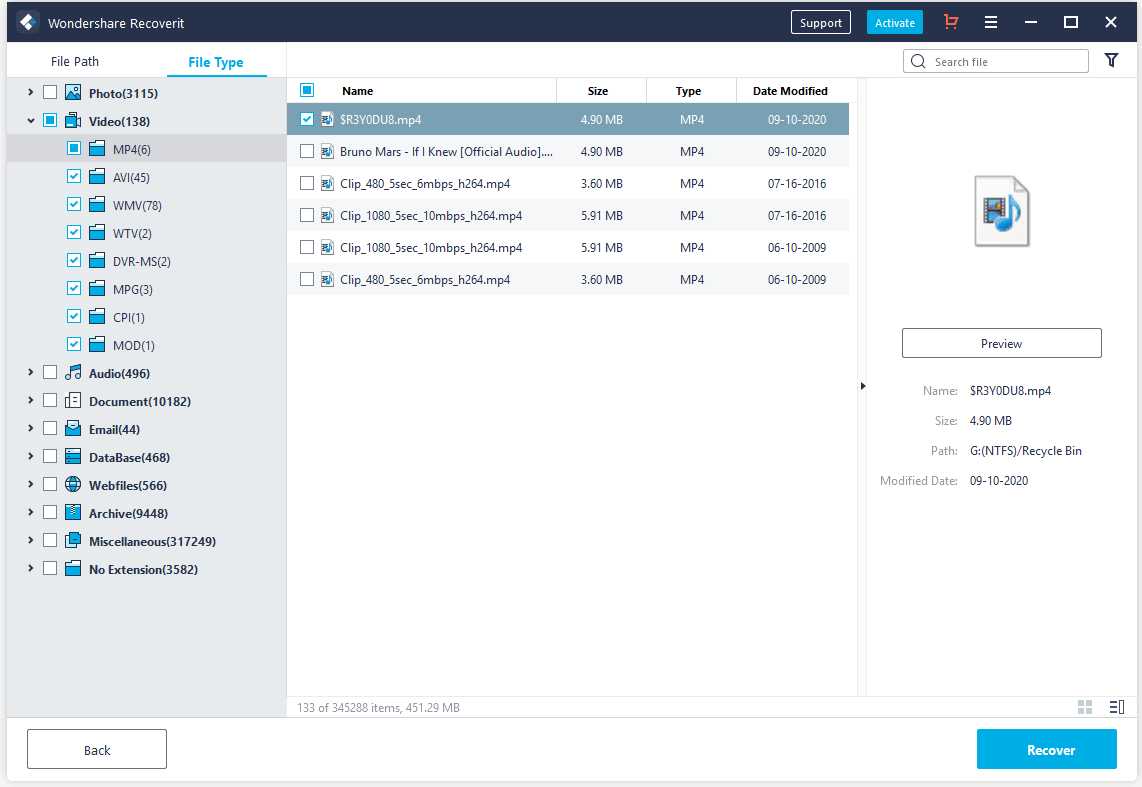Click the magnifier icon in search box
Image resolution: width=1142 pixels, height=787 pixels.
click(918, 61)
